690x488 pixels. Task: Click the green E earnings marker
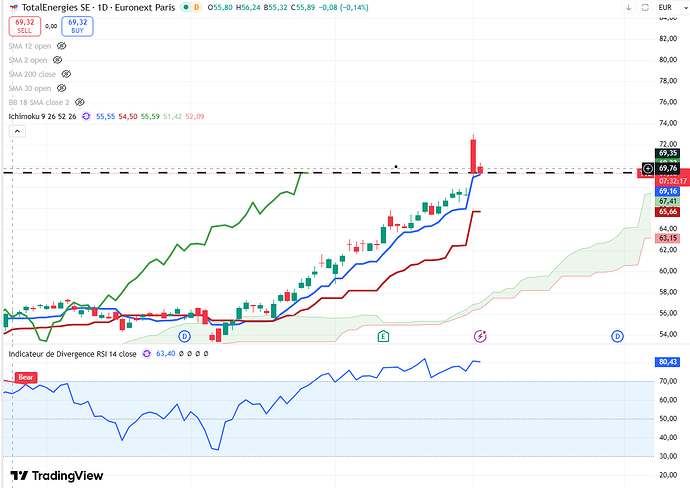(x=383, y=336)
